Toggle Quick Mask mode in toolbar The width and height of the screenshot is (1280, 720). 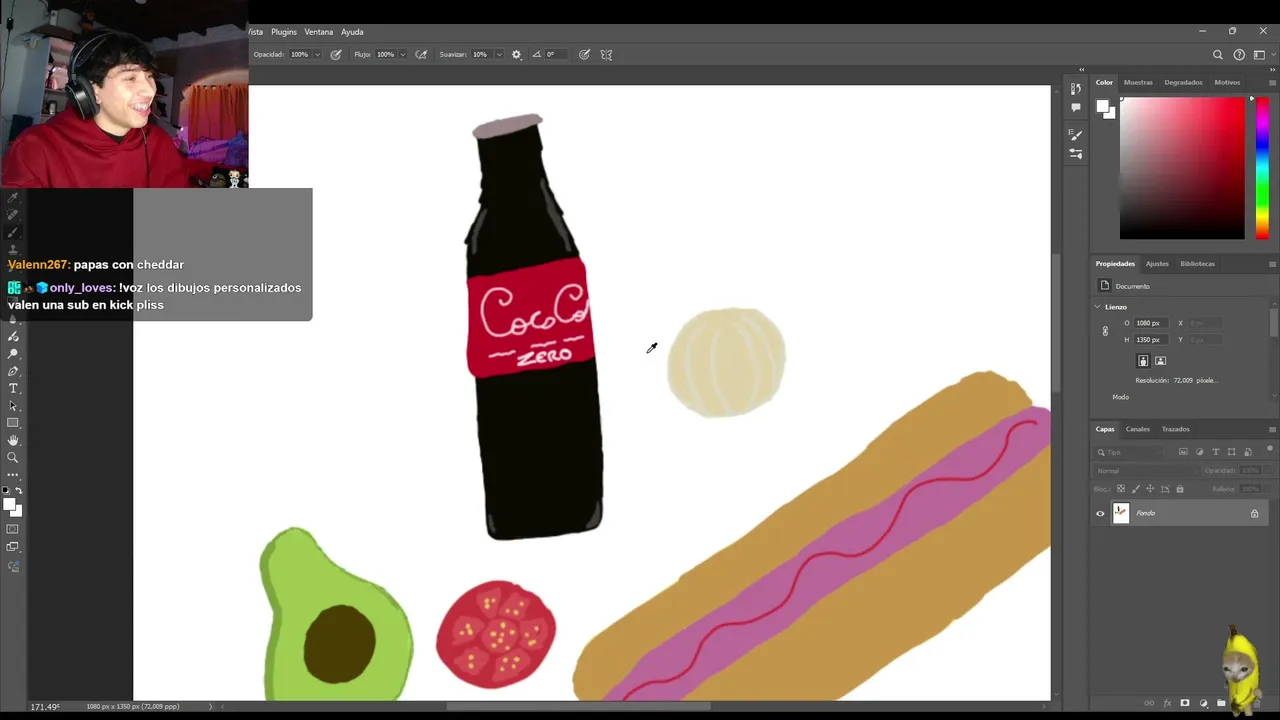point(13,529)
